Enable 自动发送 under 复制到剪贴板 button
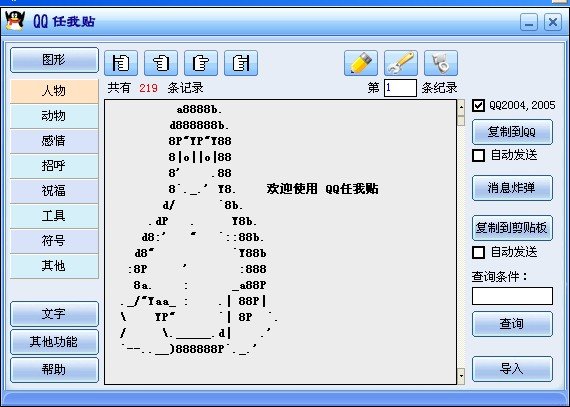 tap(478, 252)
